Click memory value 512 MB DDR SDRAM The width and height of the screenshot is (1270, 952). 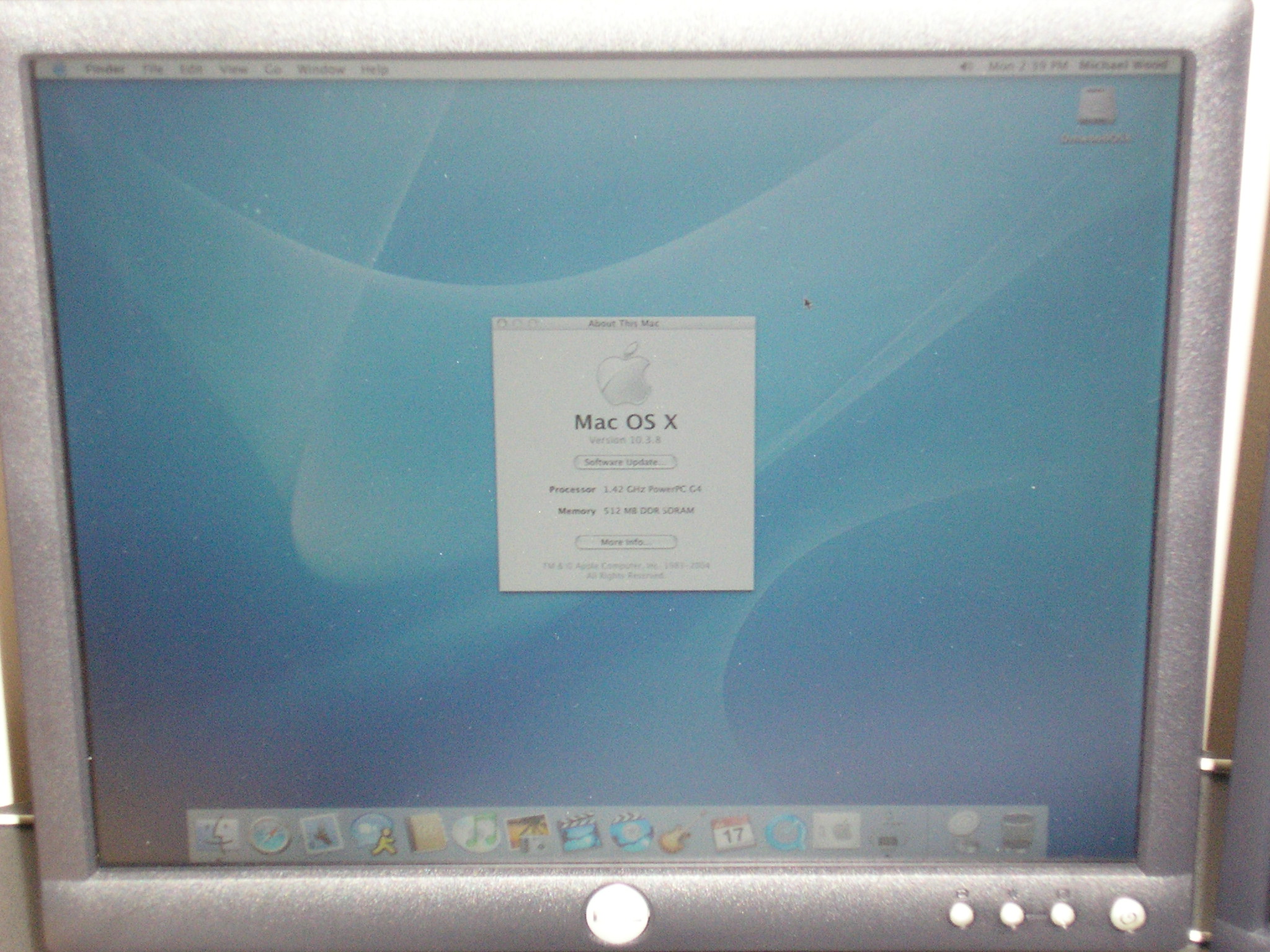649,511
